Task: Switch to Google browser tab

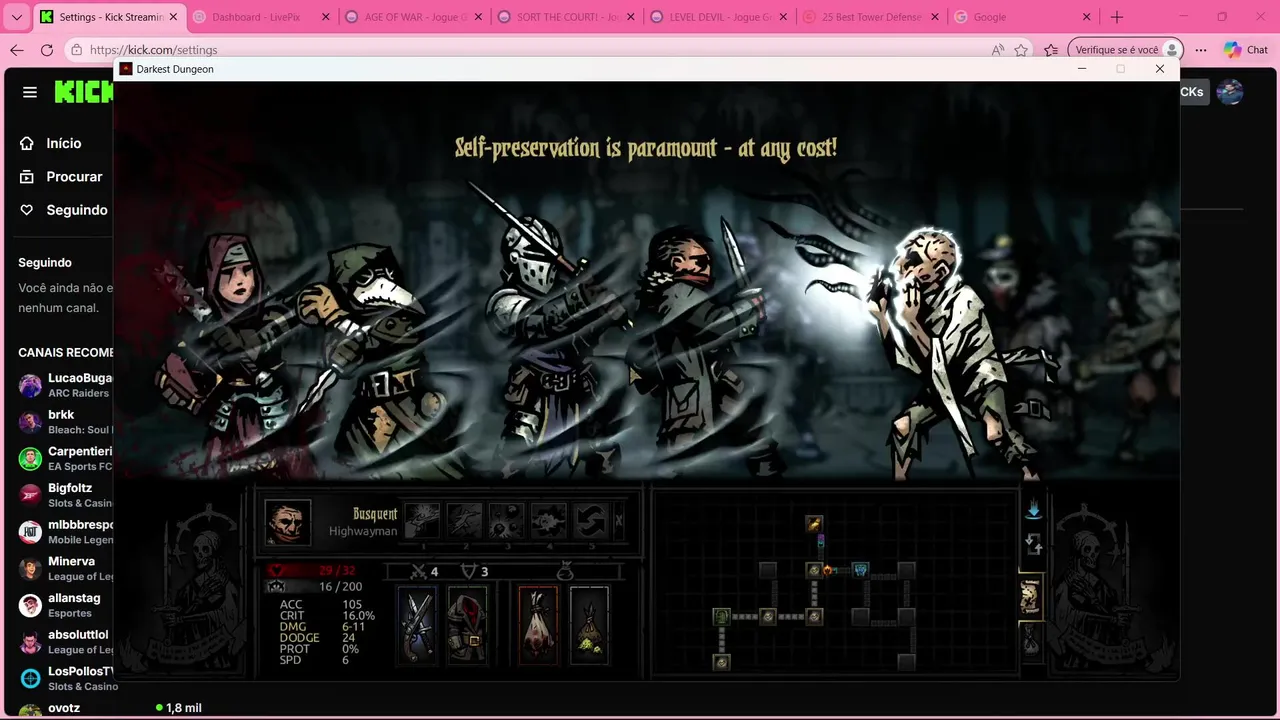Action: (x=1023, y=17)
